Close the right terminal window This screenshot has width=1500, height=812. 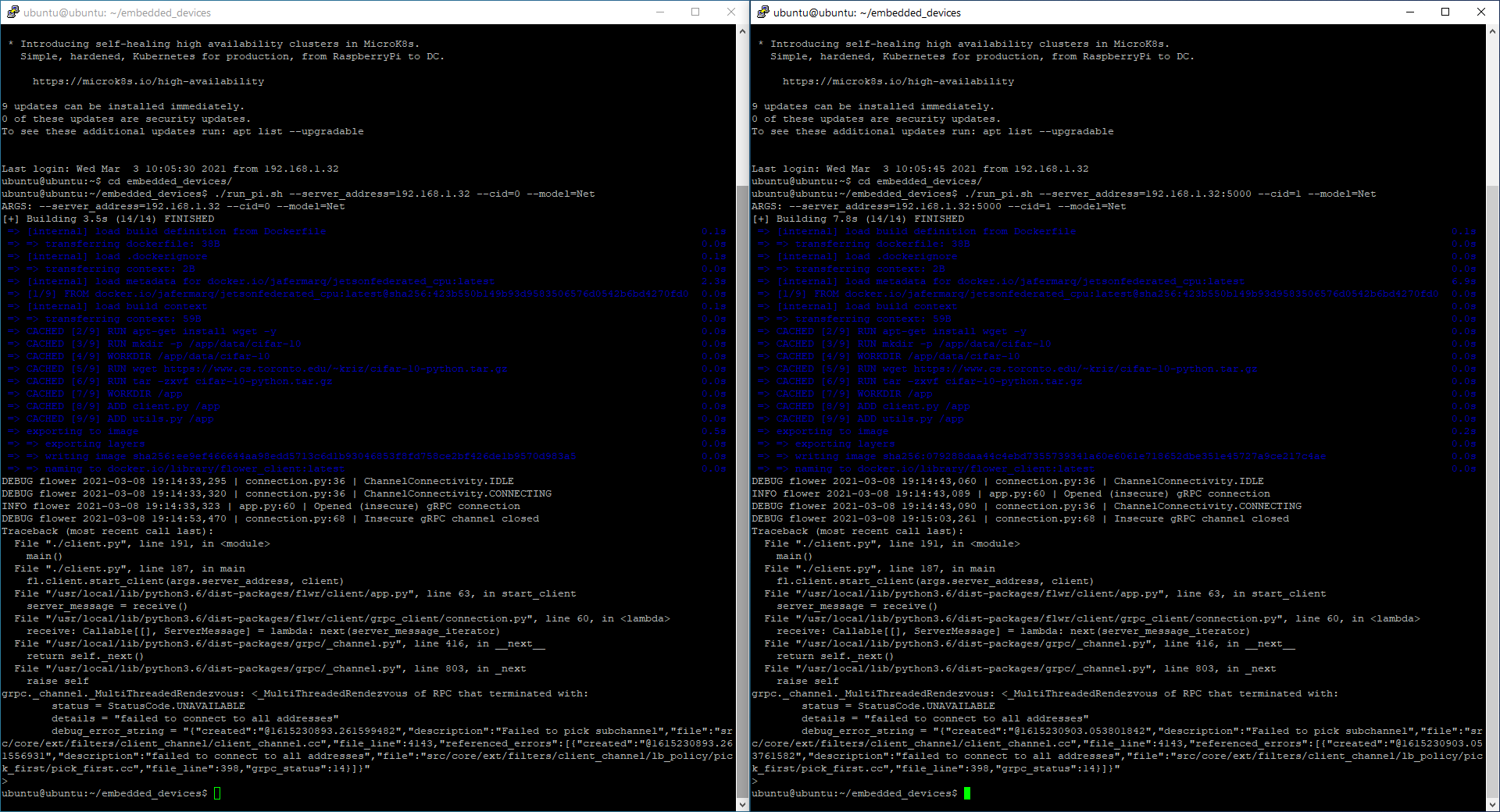point(1482,12)
